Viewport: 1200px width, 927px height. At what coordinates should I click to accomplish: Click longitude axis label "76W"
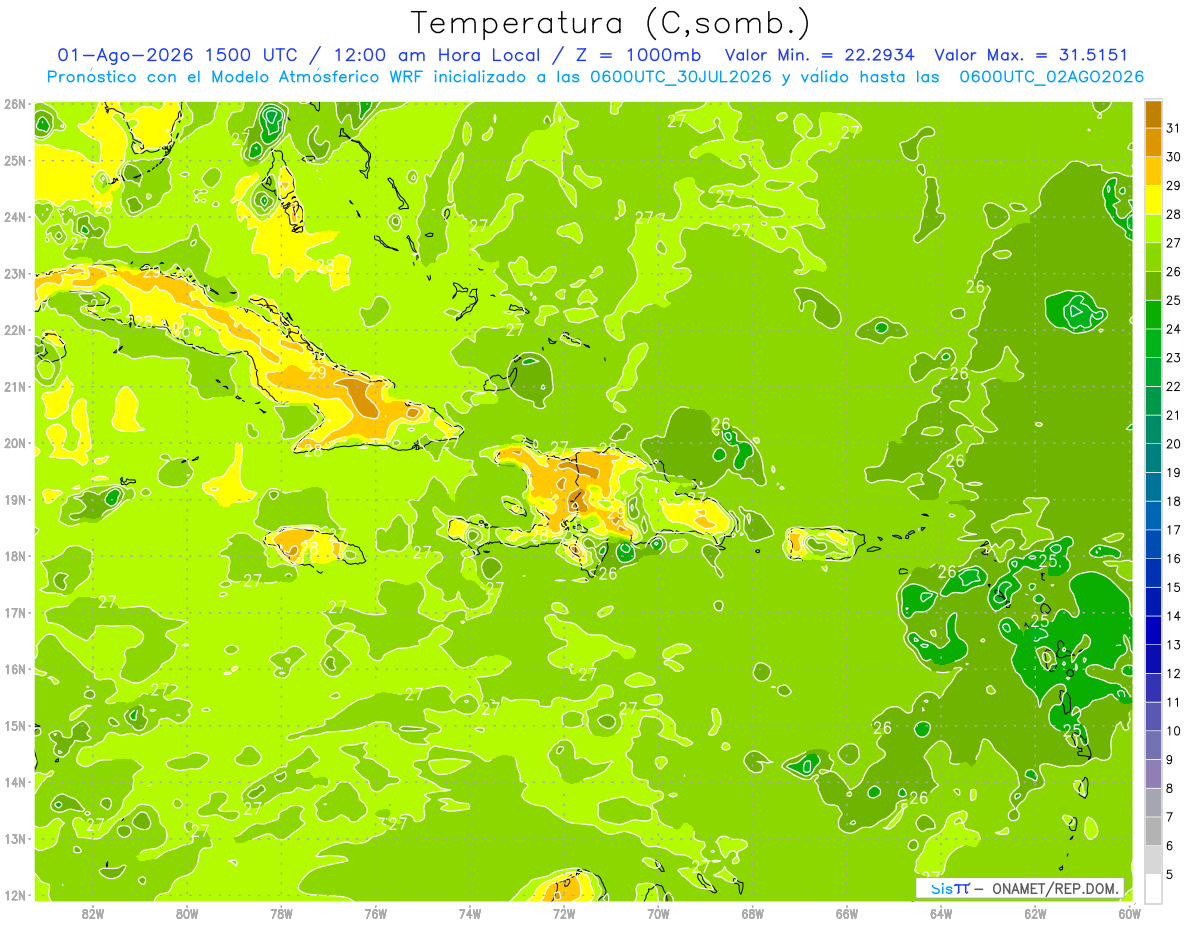point(376,914)
